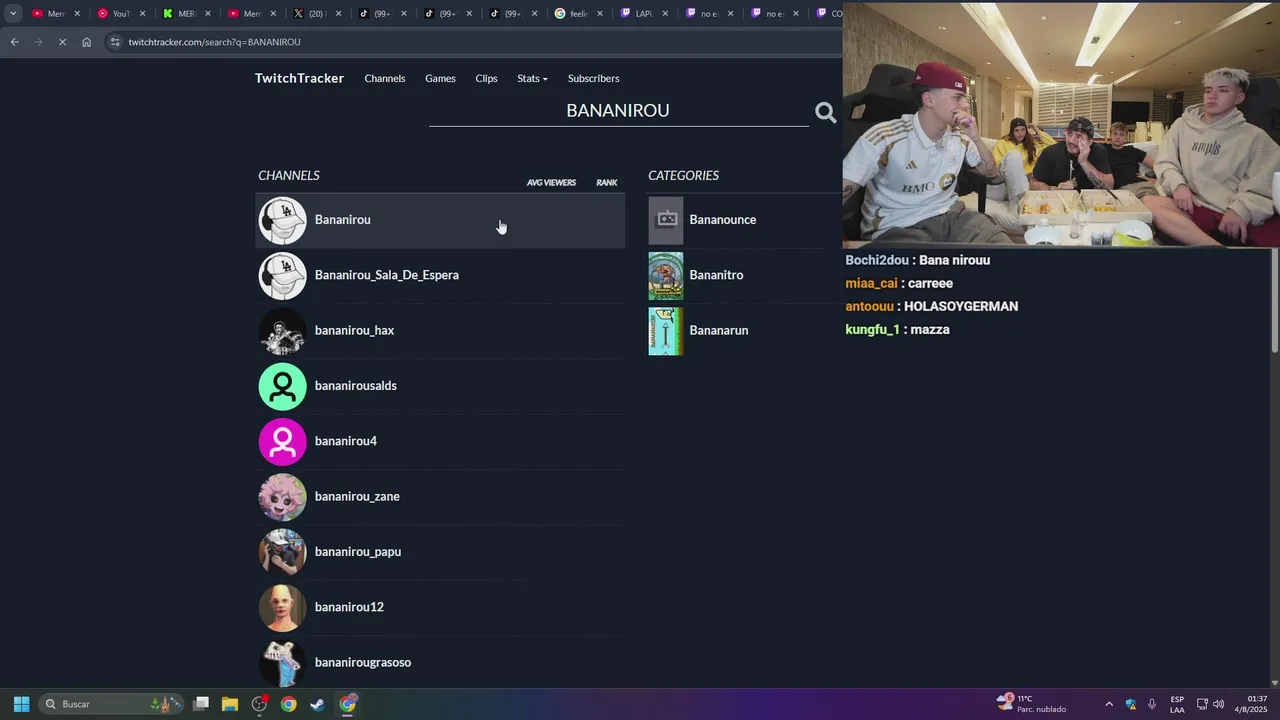Screen dimensions: 1280x720
Task: Open the Subscribers menu item
Action: click(593, 78)
